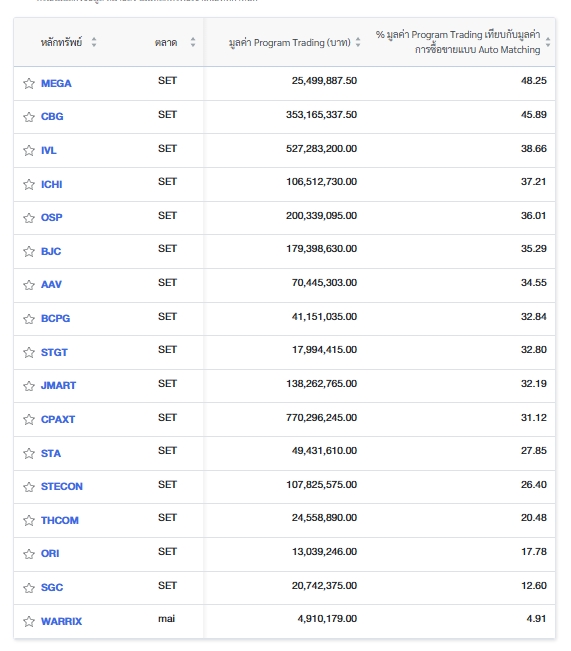Screen dimensions: 571x651
Task: Star the CPAXT row
Action: (x=29, y=419)
